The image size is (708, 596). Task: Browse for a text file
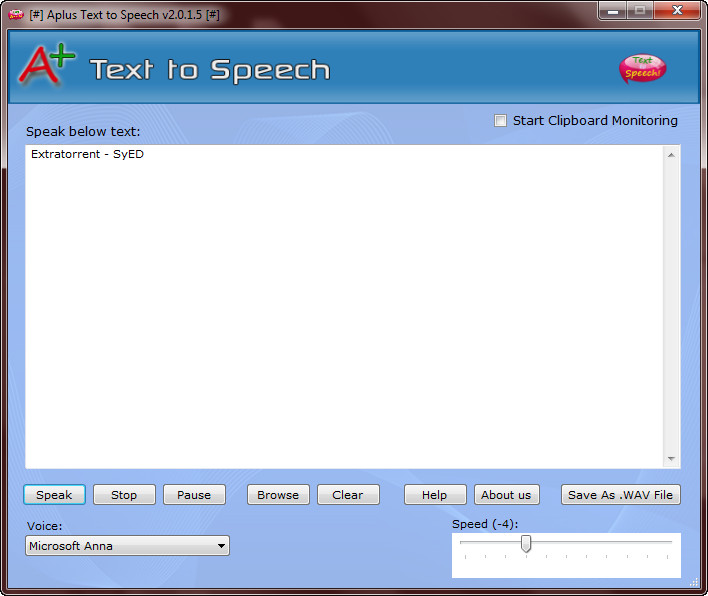pyautogui.click(x=278, y=495)
